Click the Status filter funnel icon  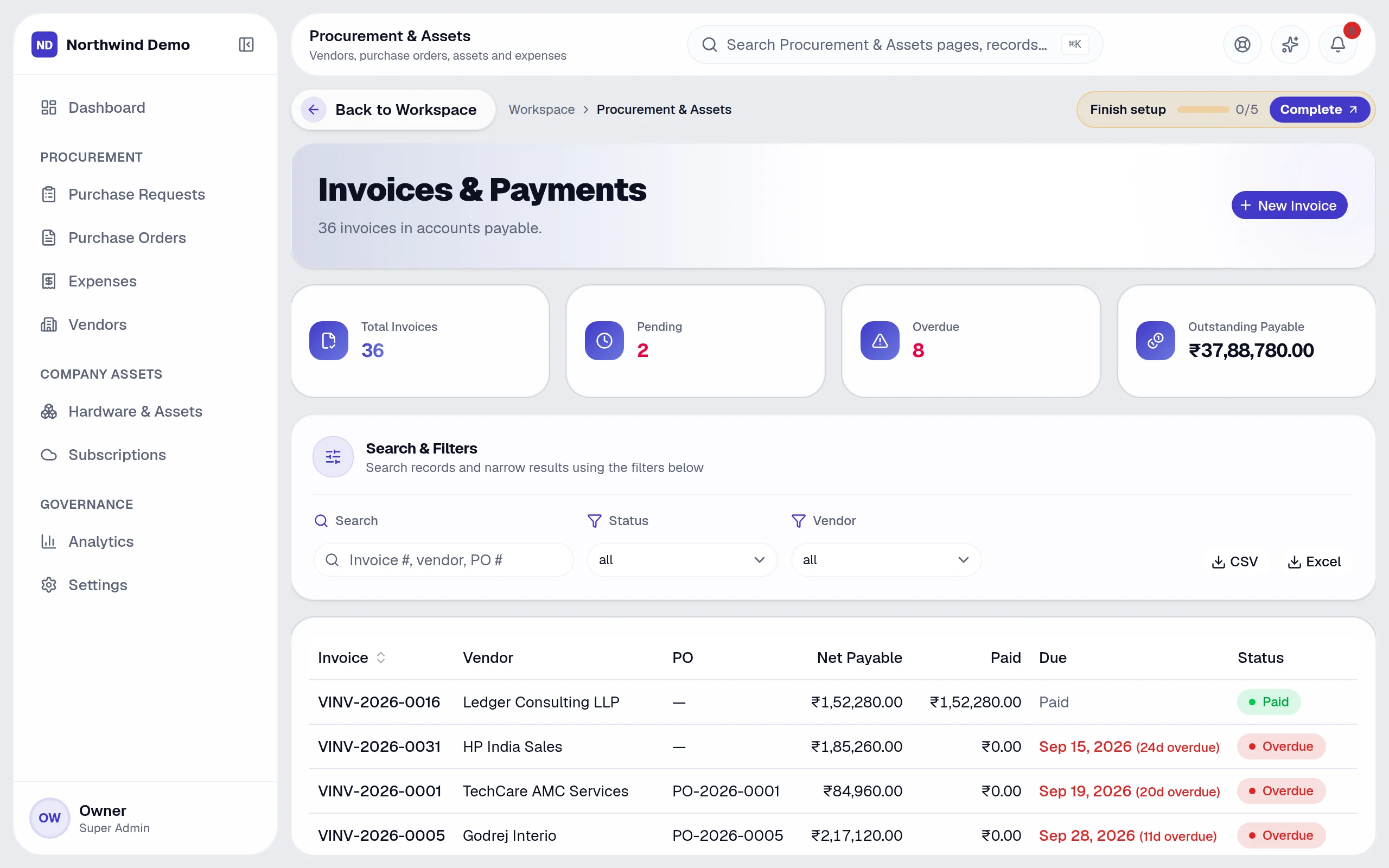coord(595,521)
